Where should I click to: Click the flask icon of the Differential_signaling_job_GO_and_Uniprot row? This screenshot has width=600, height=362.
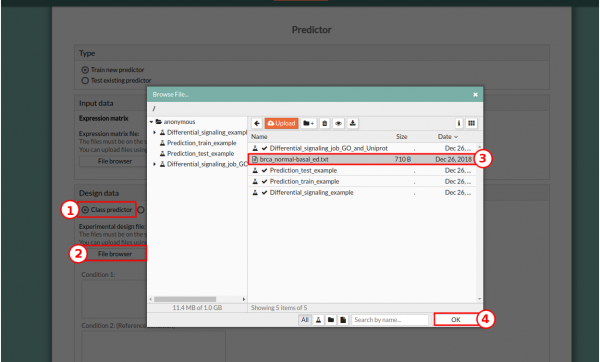pyautogui.click(x=255, y=148)
